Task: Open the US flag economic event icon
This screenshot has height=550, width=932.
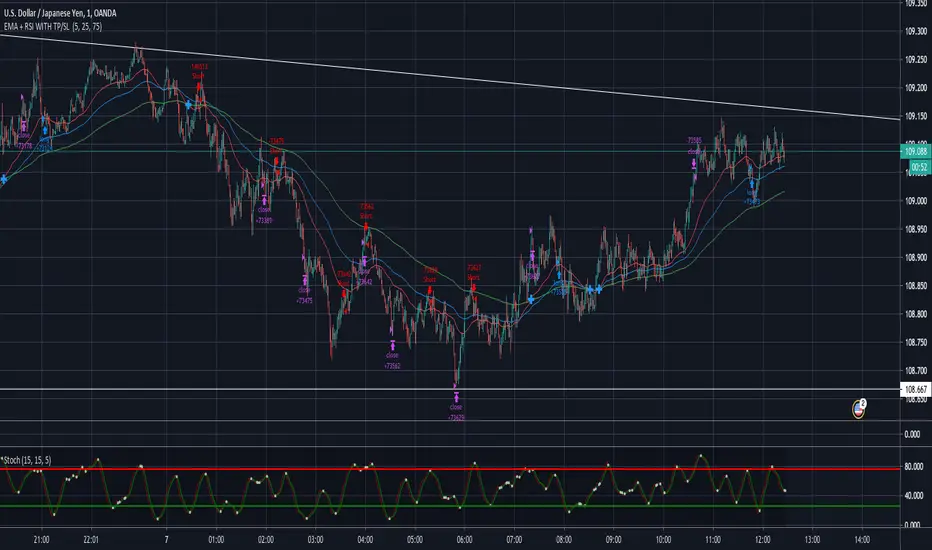Action: coord(858,409)
